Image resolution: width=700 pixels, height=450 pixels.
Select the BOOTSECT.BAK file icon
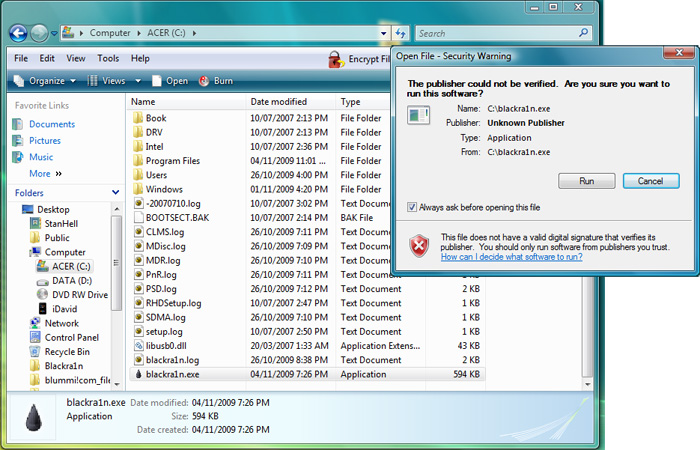(x=138, y=218)
